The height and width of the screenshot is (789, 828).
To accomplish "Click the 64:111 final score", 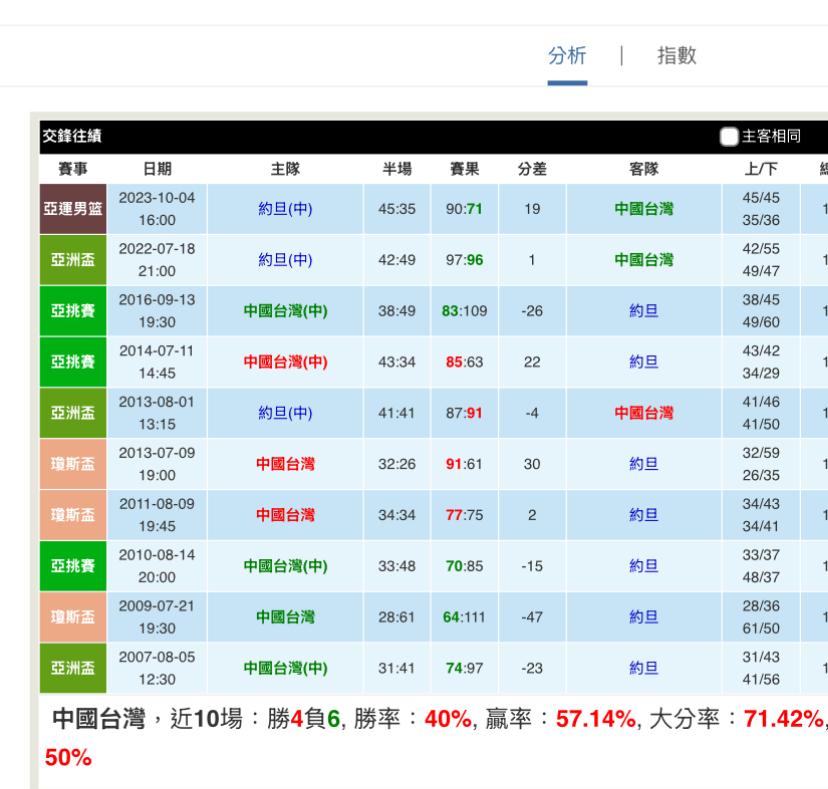I will [x=464, y=617].
